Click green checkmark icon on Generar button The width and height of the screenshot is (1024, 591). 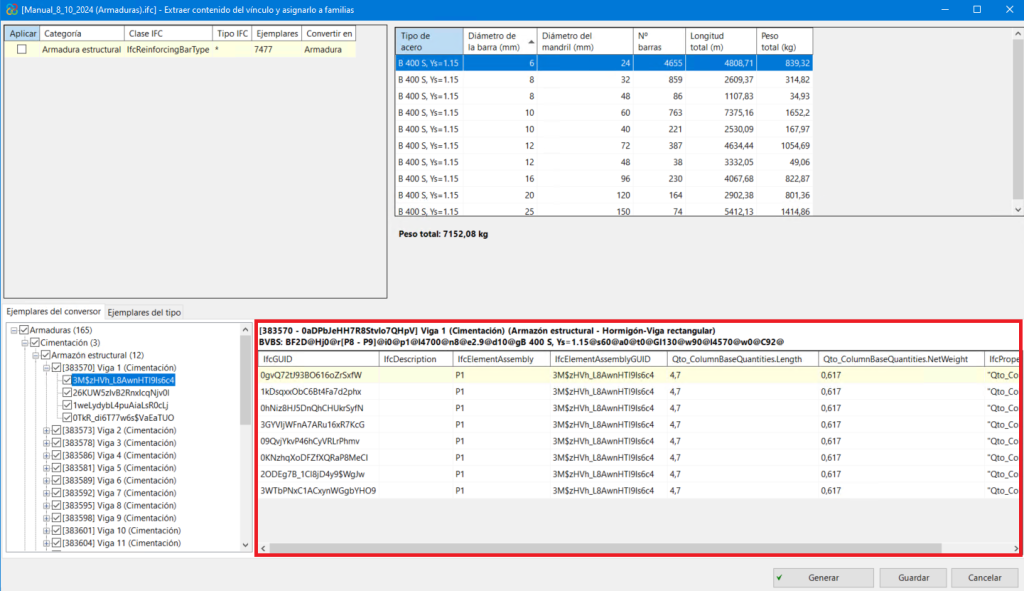pos(780,577)
